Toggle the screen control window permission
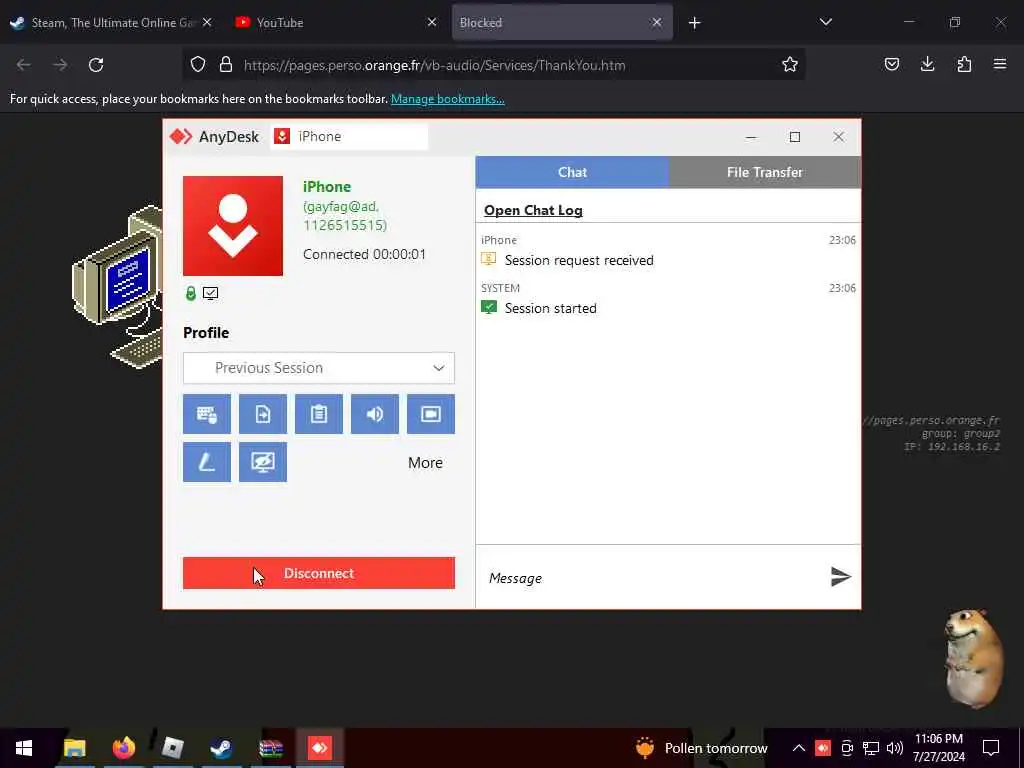Viewport: 1024px width, 768px height. pos(431,414)
